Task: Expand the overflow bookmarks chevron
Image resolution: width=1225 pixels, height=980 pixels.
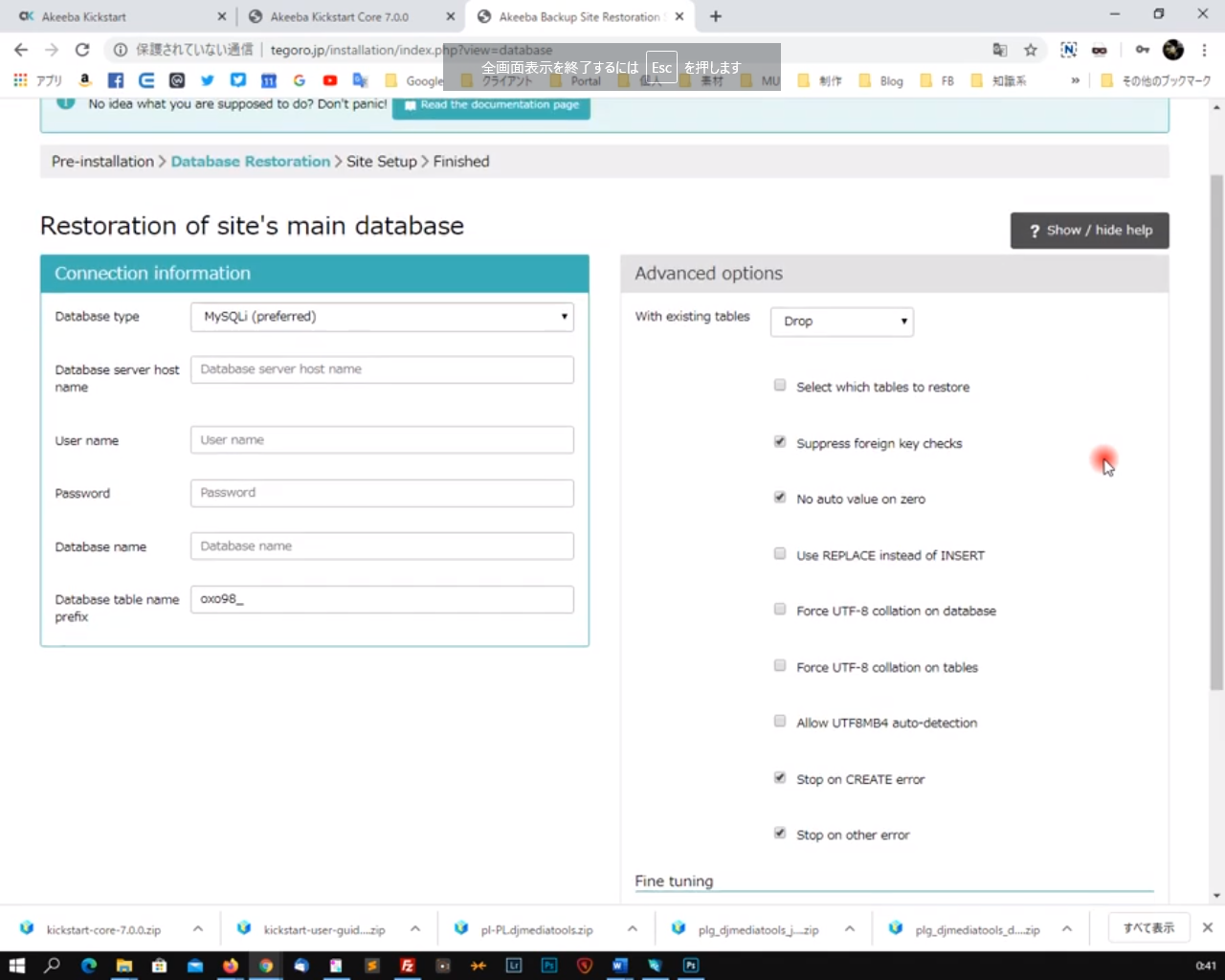Action: 1074,80
